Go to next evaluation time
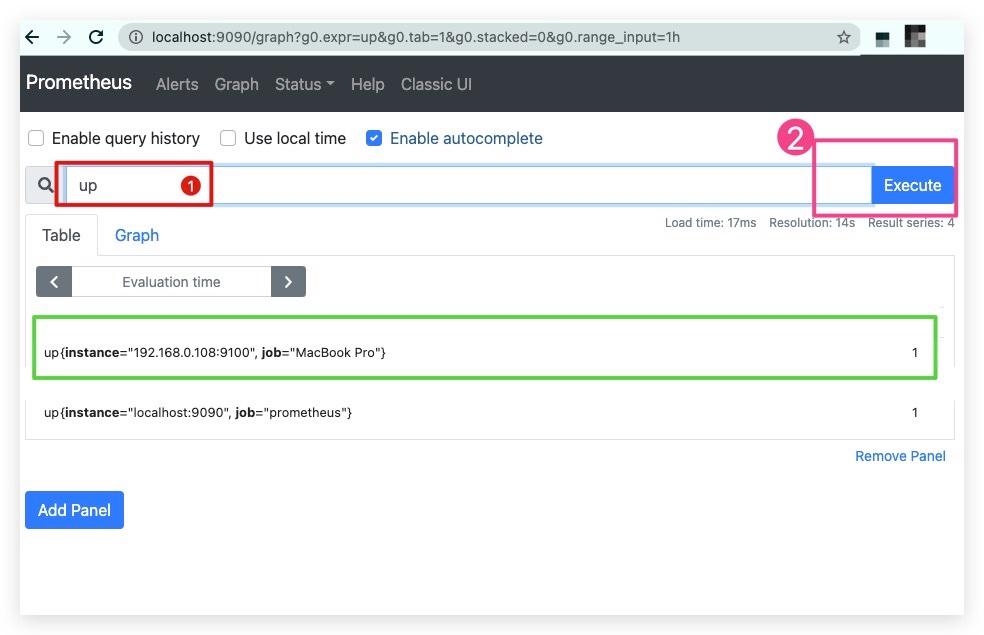The image size is (984, 635). 288,282
